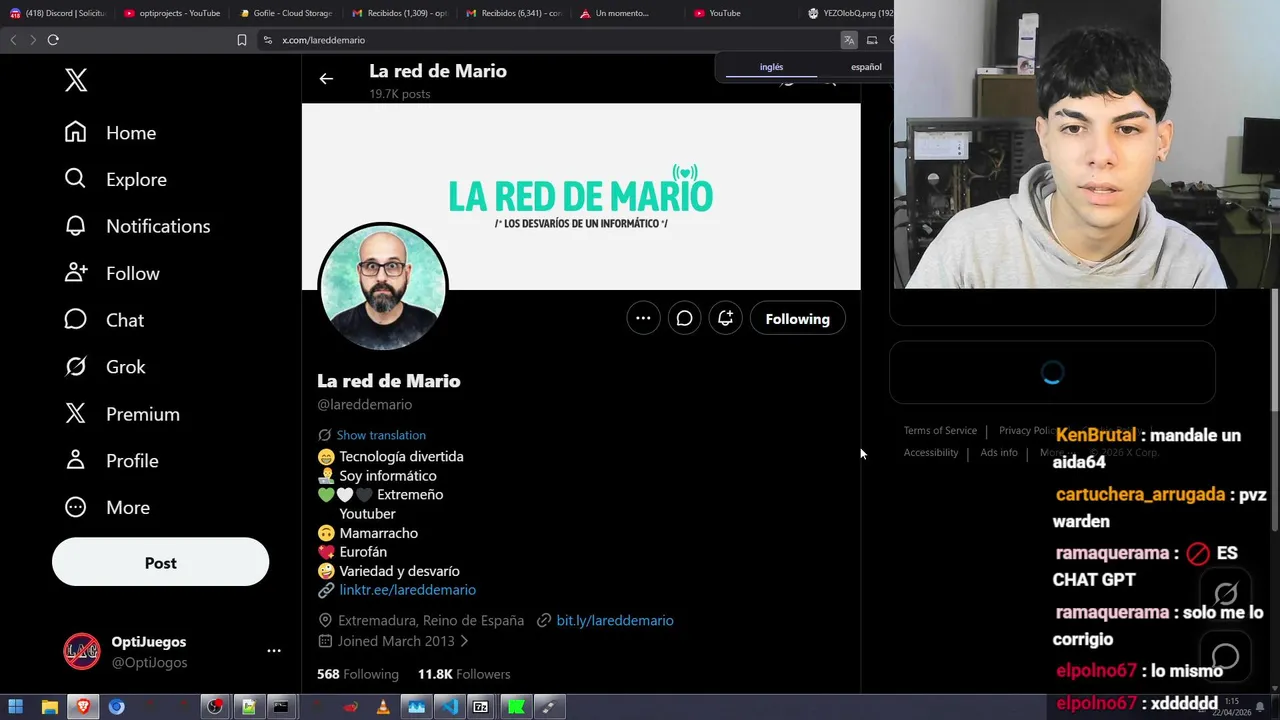The height and width of the screenshot is (720, 1280).
Task: Open Follow suggestions in the sidebar
Action: click(x=111, y=273)
